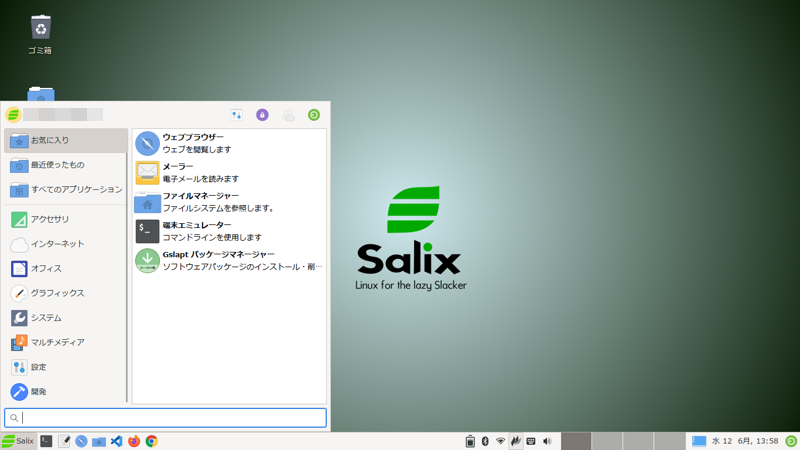This screenshot has height=450, width=800.
Task: Open file manager folder icon on panel
Action: (x=99, y=441)
